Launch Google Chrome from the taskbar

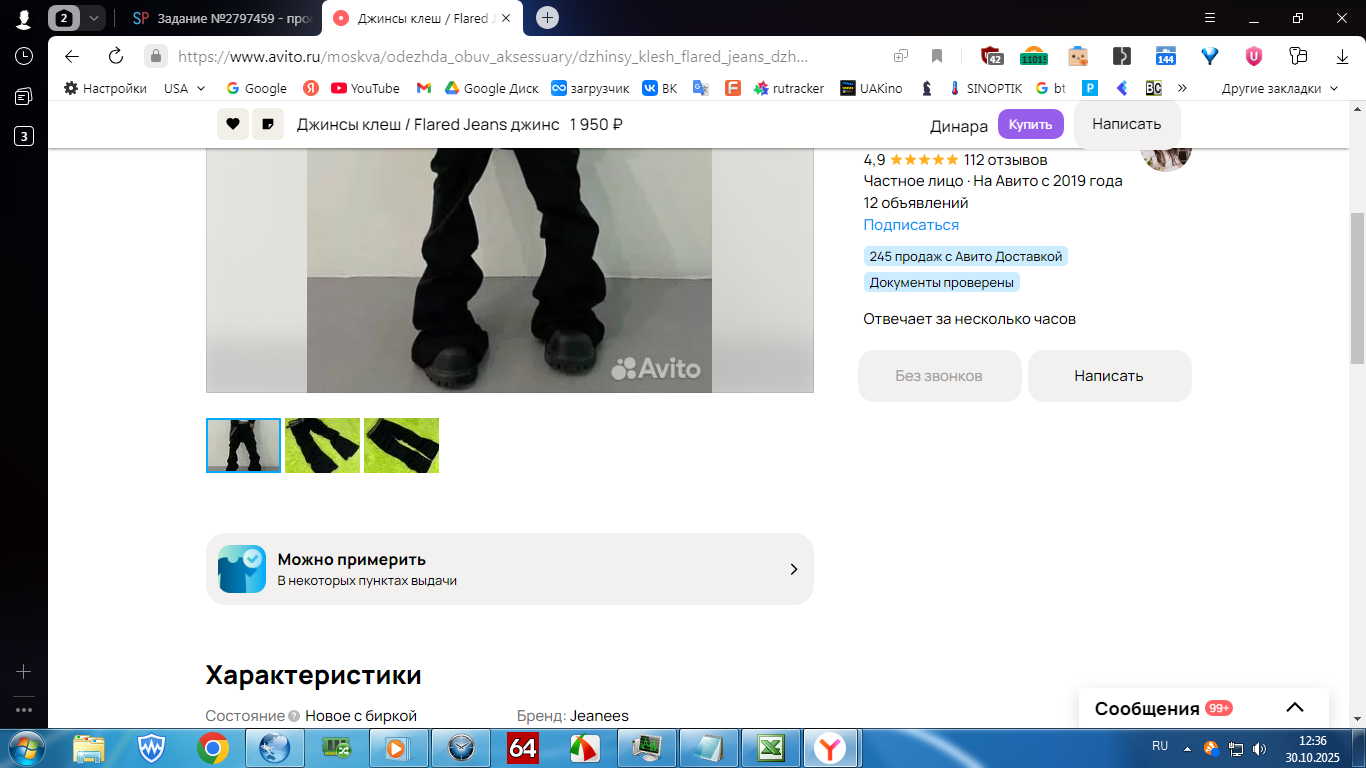click(213, 747)
